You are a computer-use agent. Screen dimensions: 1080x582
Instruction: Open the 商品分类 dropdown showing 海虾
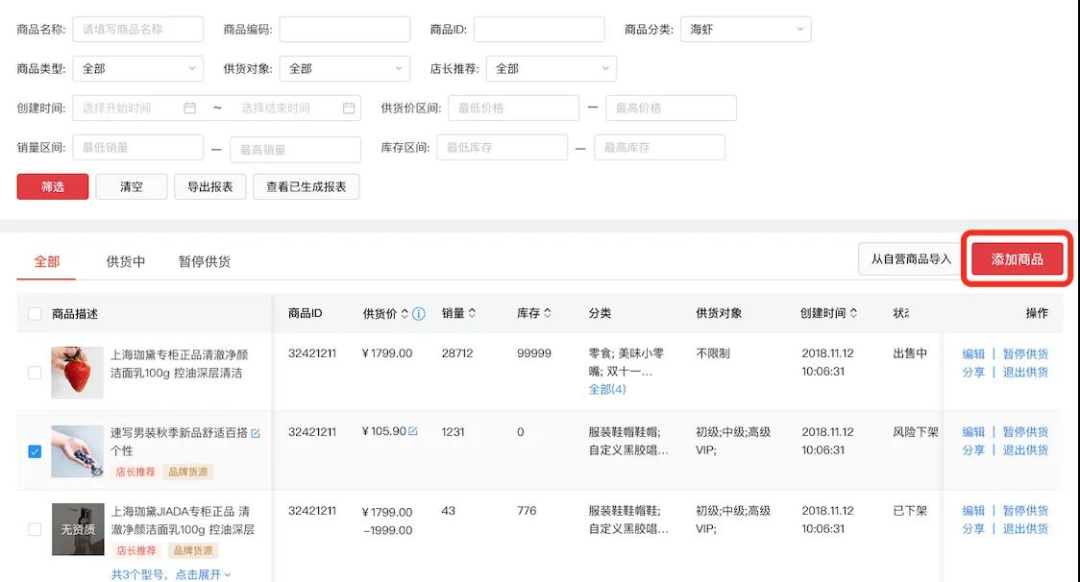pyautogui.click(x=745, y=30)
